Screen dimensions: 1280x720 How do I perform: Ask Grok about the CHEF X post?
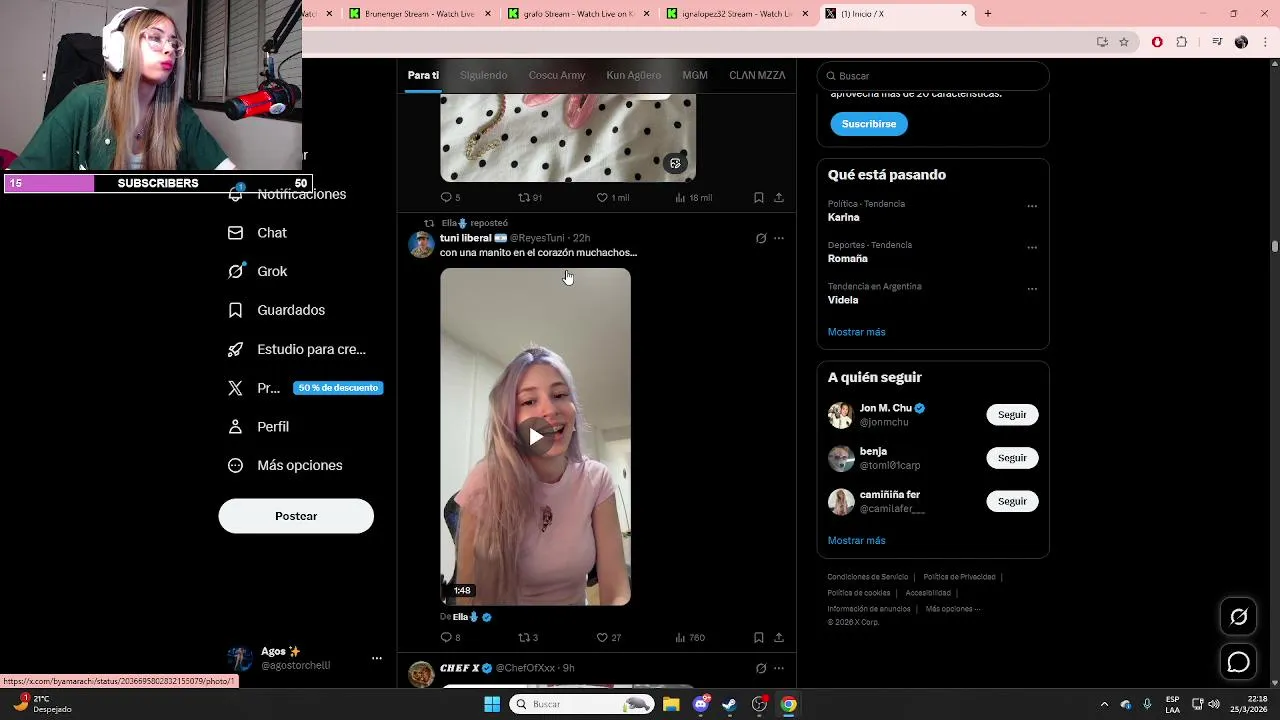761,668
